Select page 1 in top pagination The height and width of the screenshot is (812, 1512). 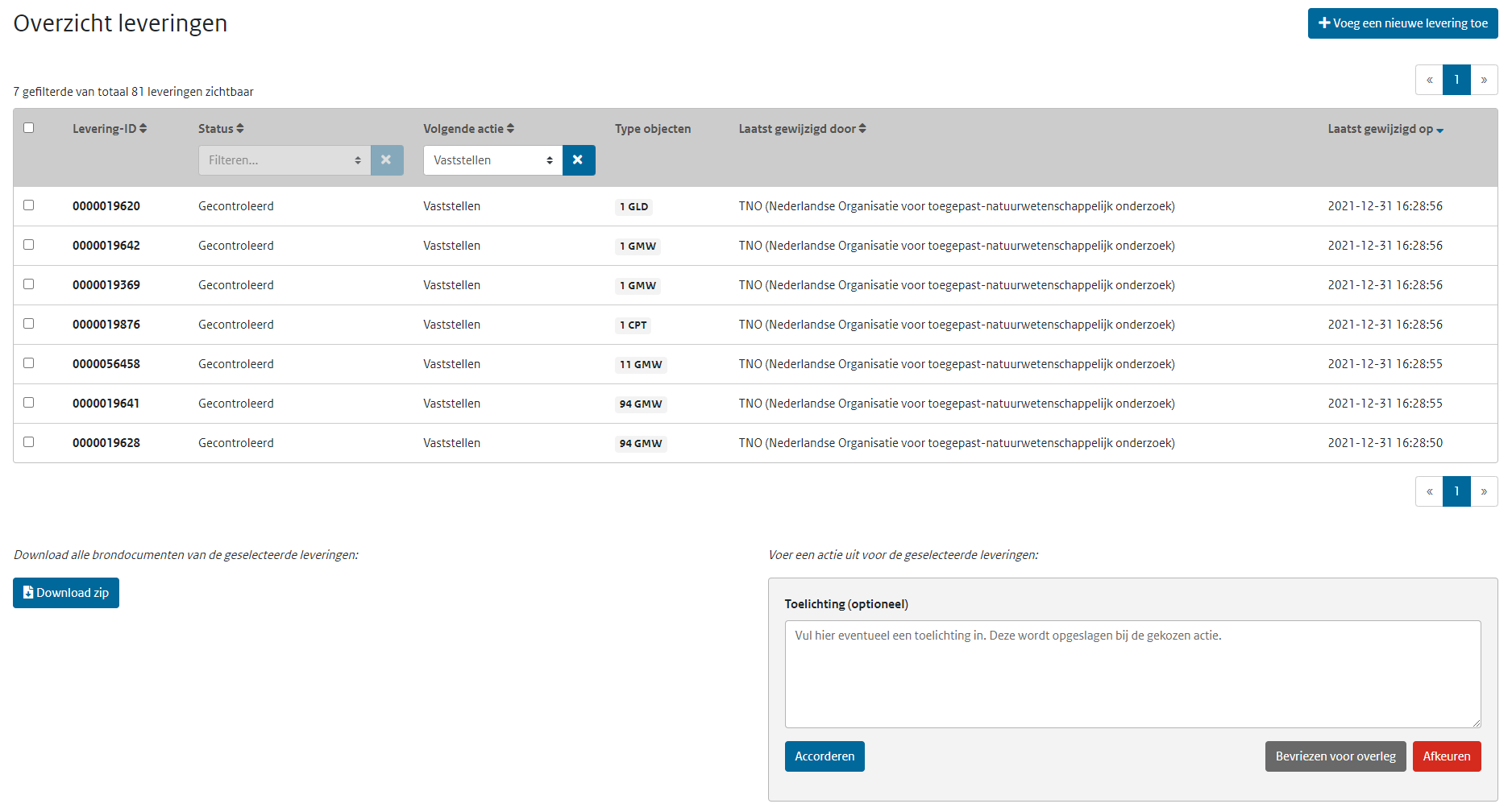click(1456, 80)
